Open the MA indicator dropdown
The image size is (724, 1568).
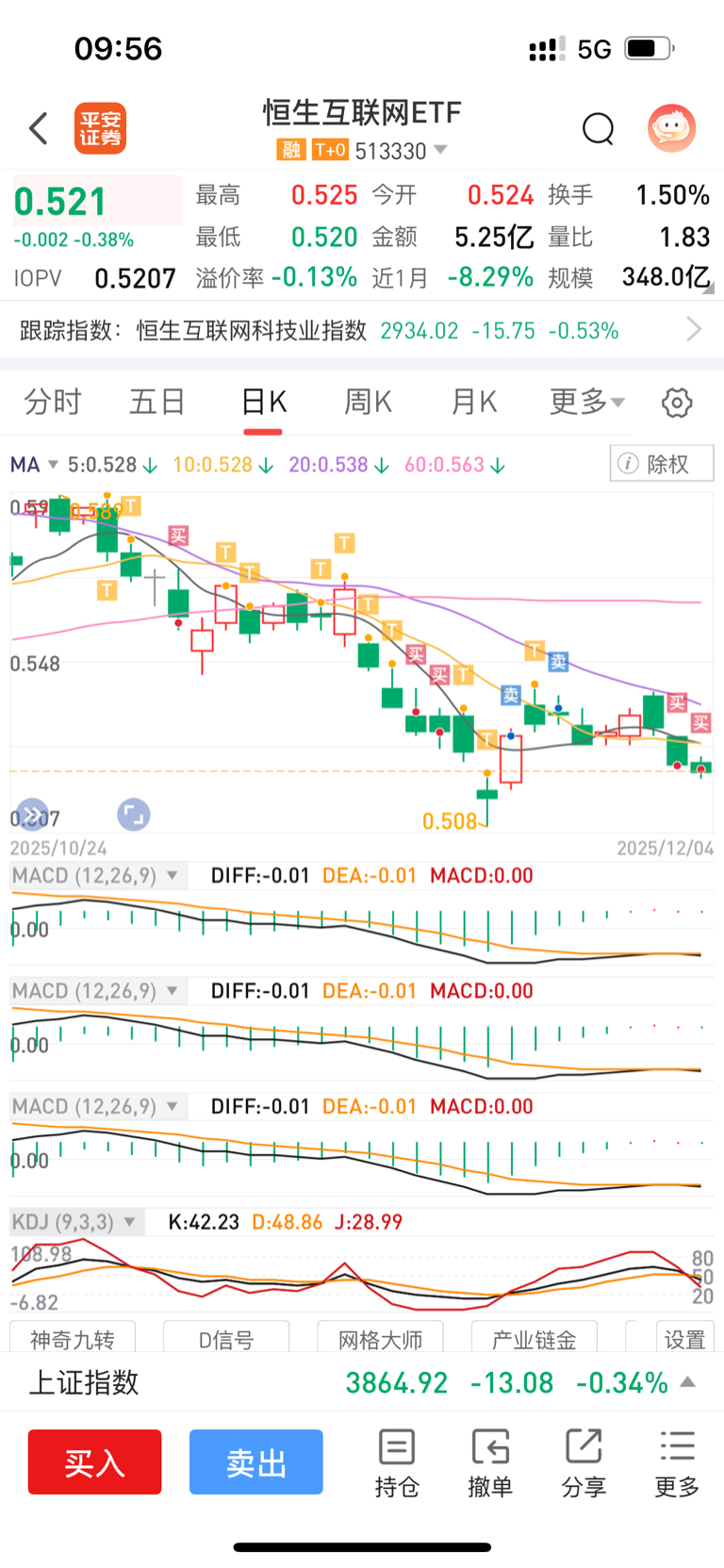pyautogui.click(x=53, y=465)
